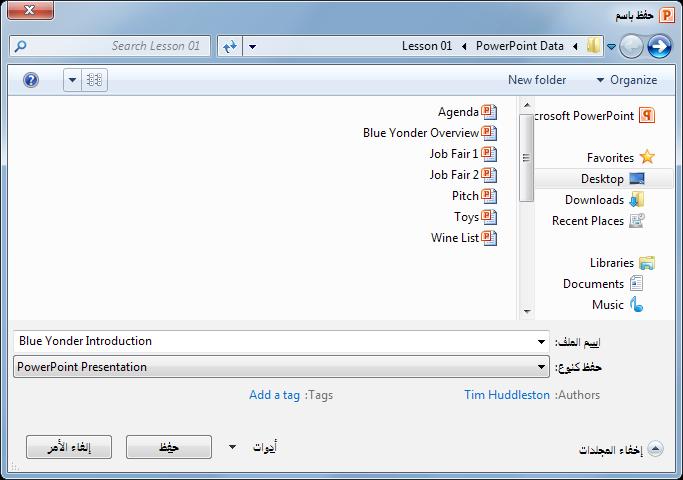
Task: Click the disabled back navigation button
Action: pyautogui.click(x=631, y=46)
